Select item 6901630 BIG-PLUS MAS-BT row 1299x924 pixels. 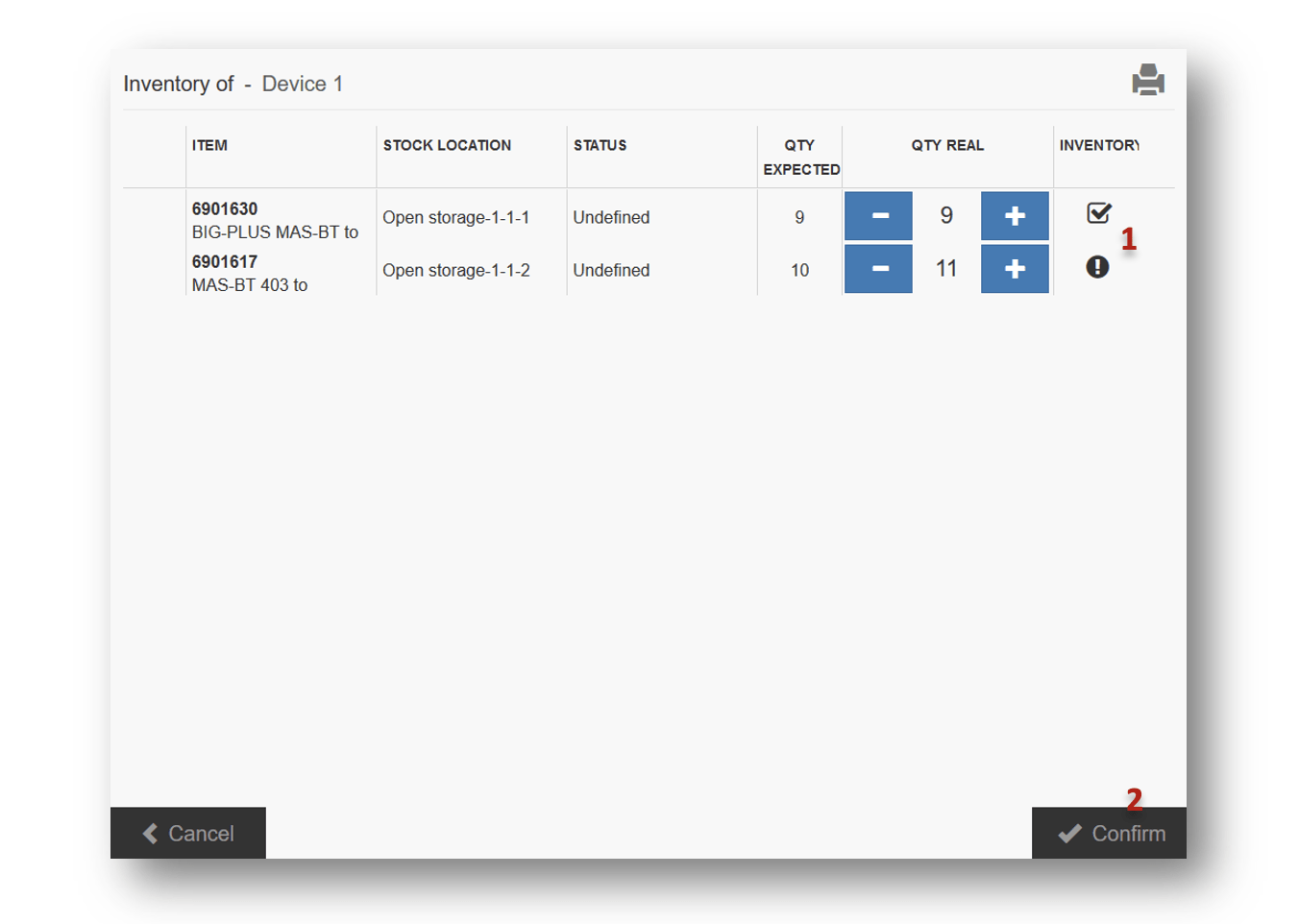[x=274, y=220]
